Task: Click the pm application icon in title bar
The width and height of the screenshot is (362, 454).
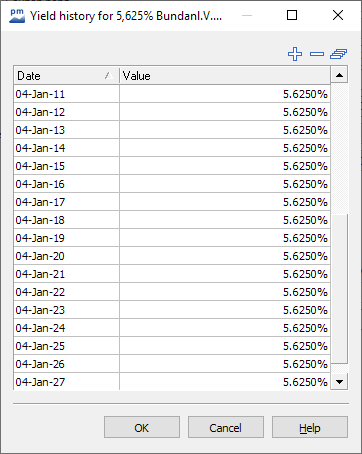Action: click(17, 16)
